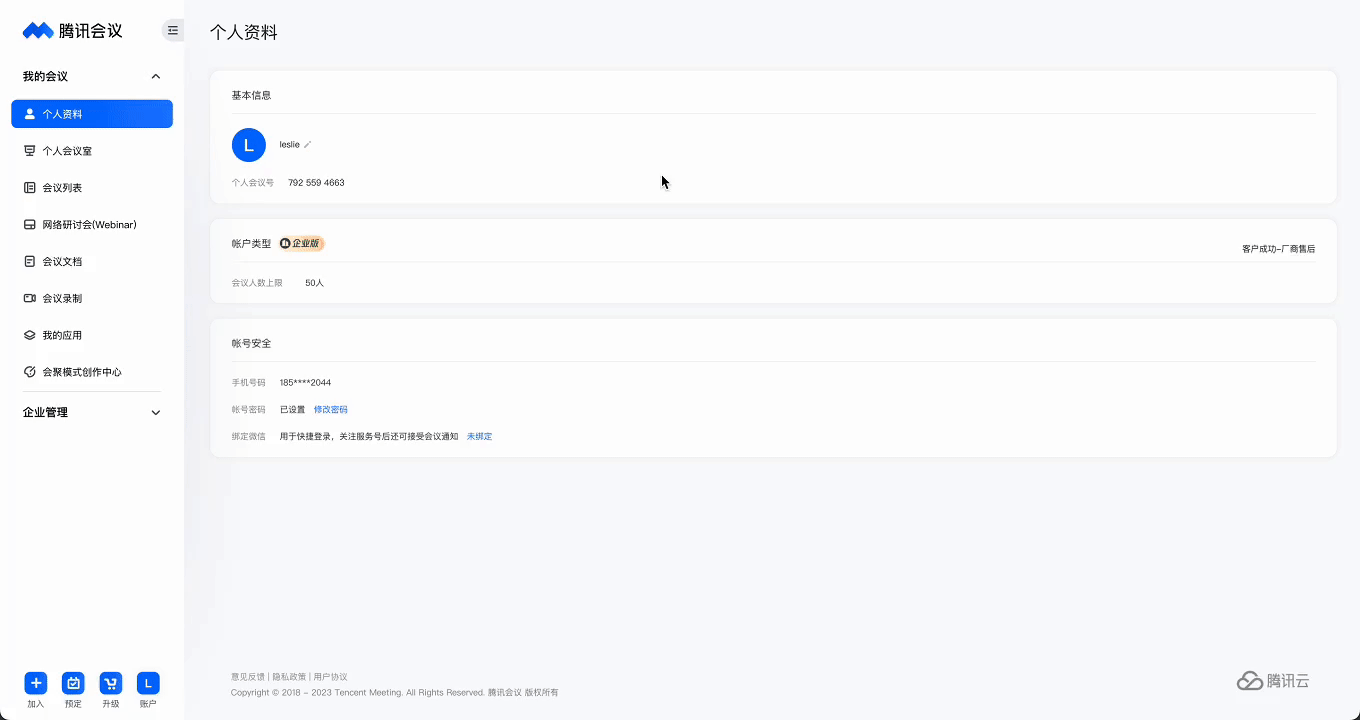Viewport: 1360px width, 720px height.
Task: Click the room icon beside 个人会议室
Action: click(x=30, y=151)
